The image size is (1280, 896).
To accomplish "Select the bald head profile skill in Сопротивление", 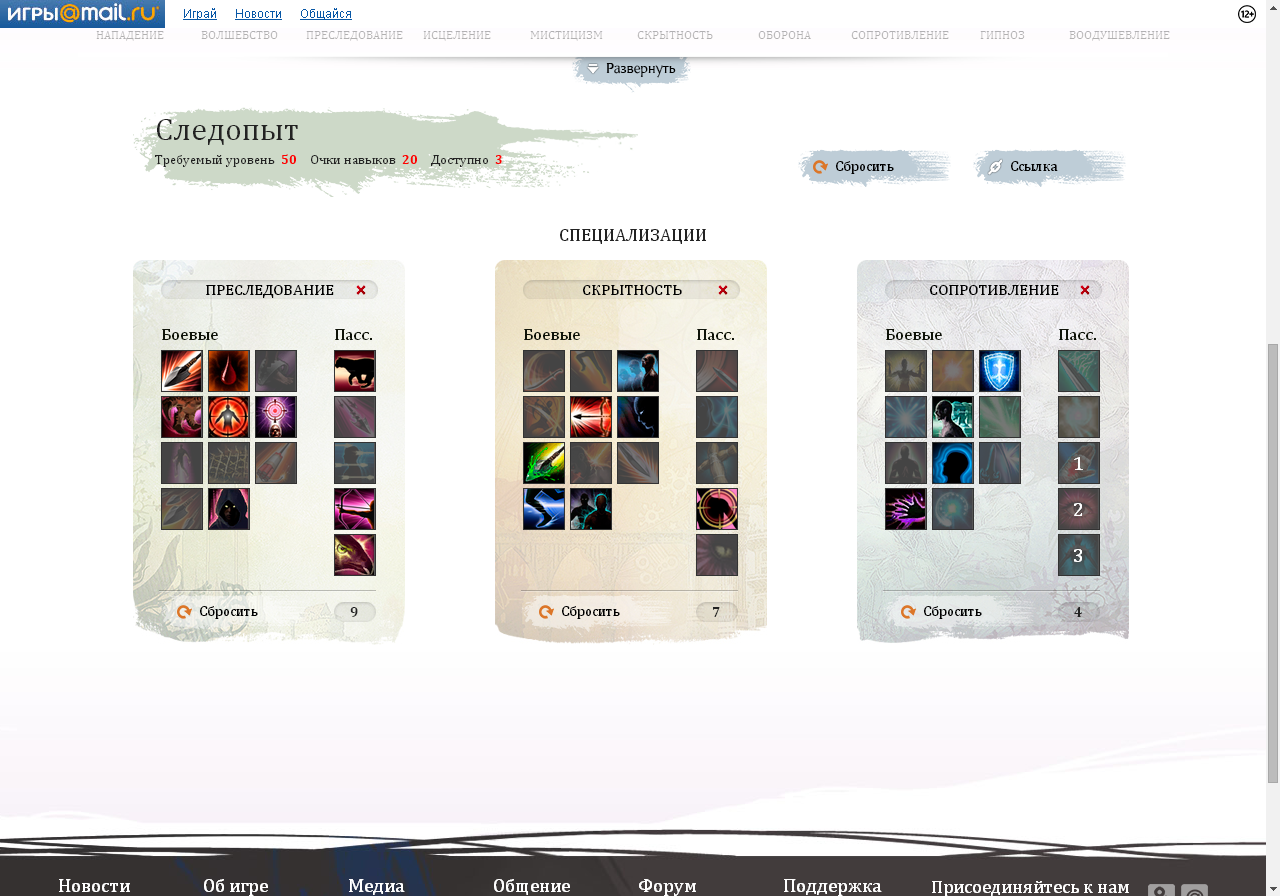I will [953, 417].
